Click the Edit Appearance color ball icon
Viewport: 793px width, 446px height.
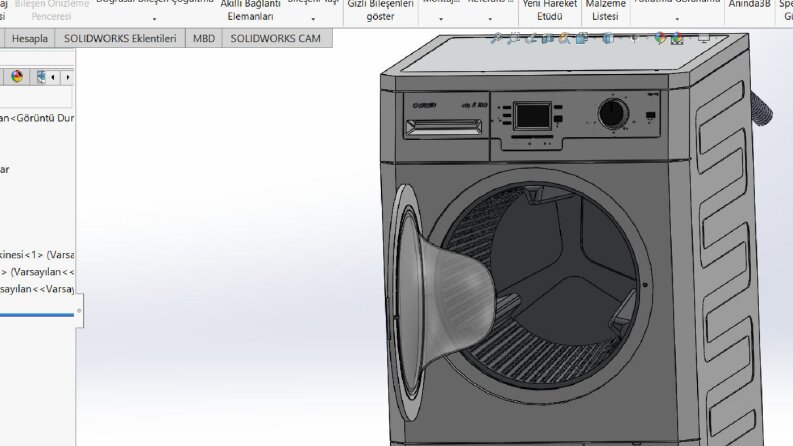660,38
